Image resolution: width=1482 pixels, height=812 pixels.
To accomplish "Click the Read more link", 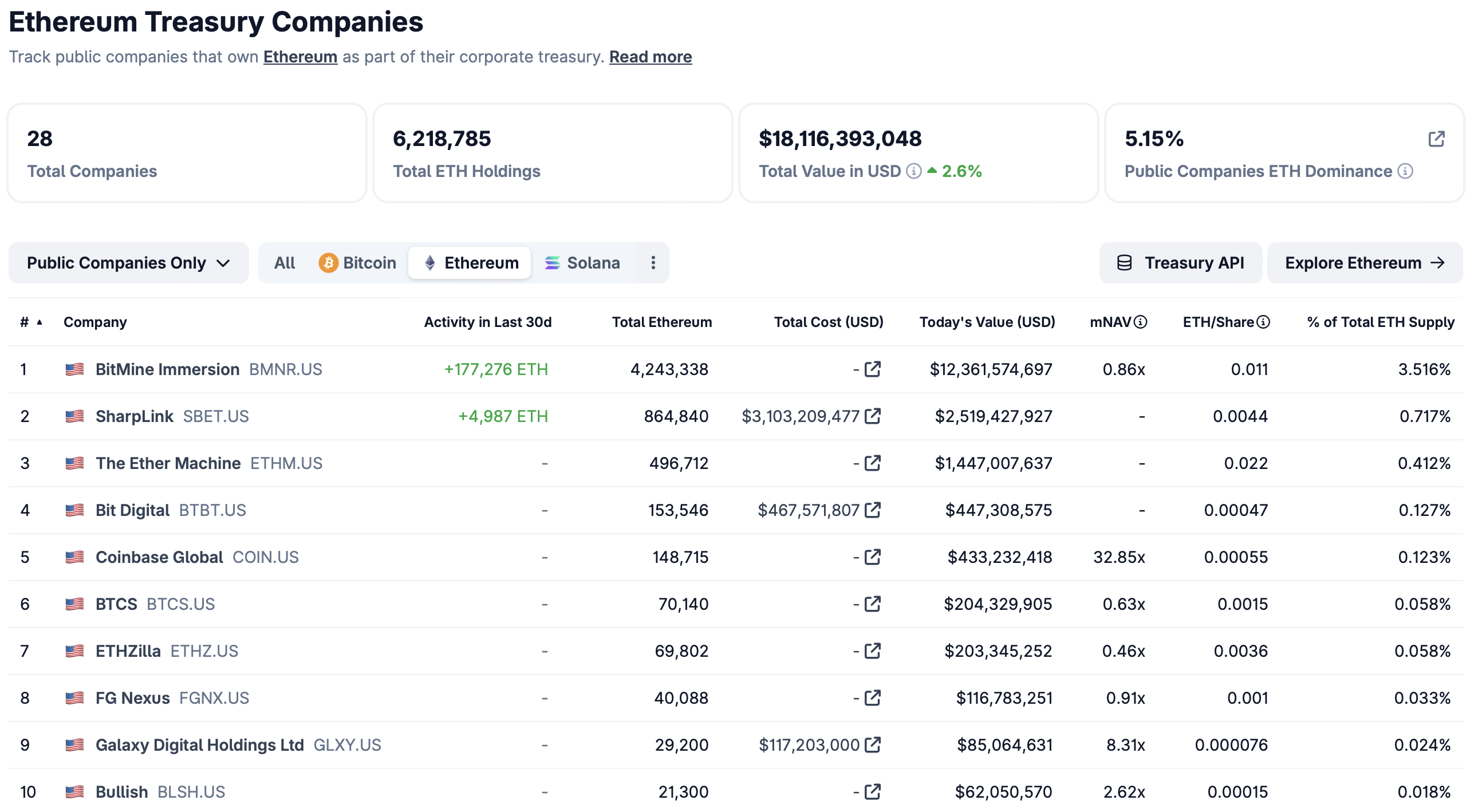I will click(650, 56).
